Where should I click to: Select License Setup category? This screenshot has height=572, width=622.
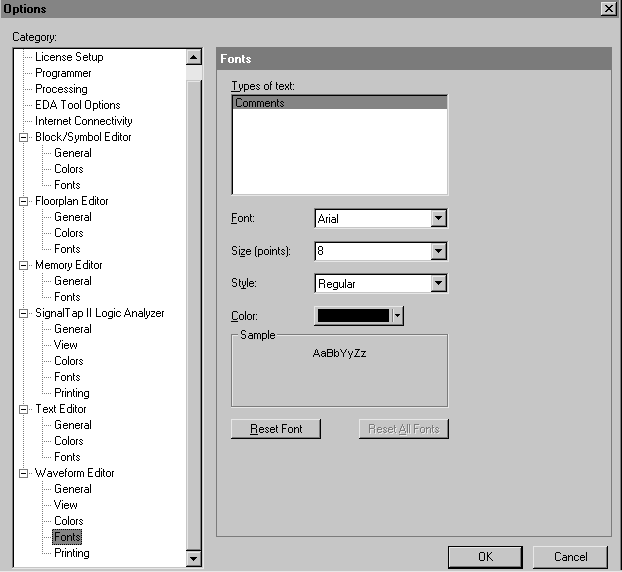69,57
